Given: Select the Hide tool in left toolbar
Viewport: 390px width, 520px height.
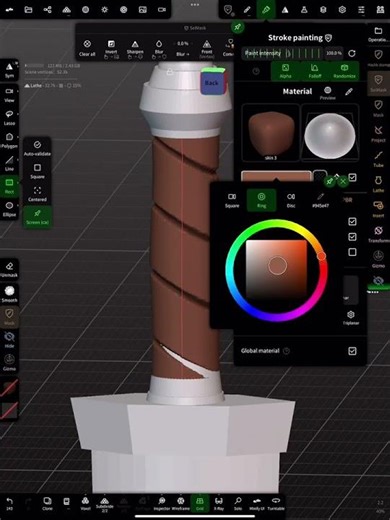Looking at the screenshot, I should [x=9, y=340].
